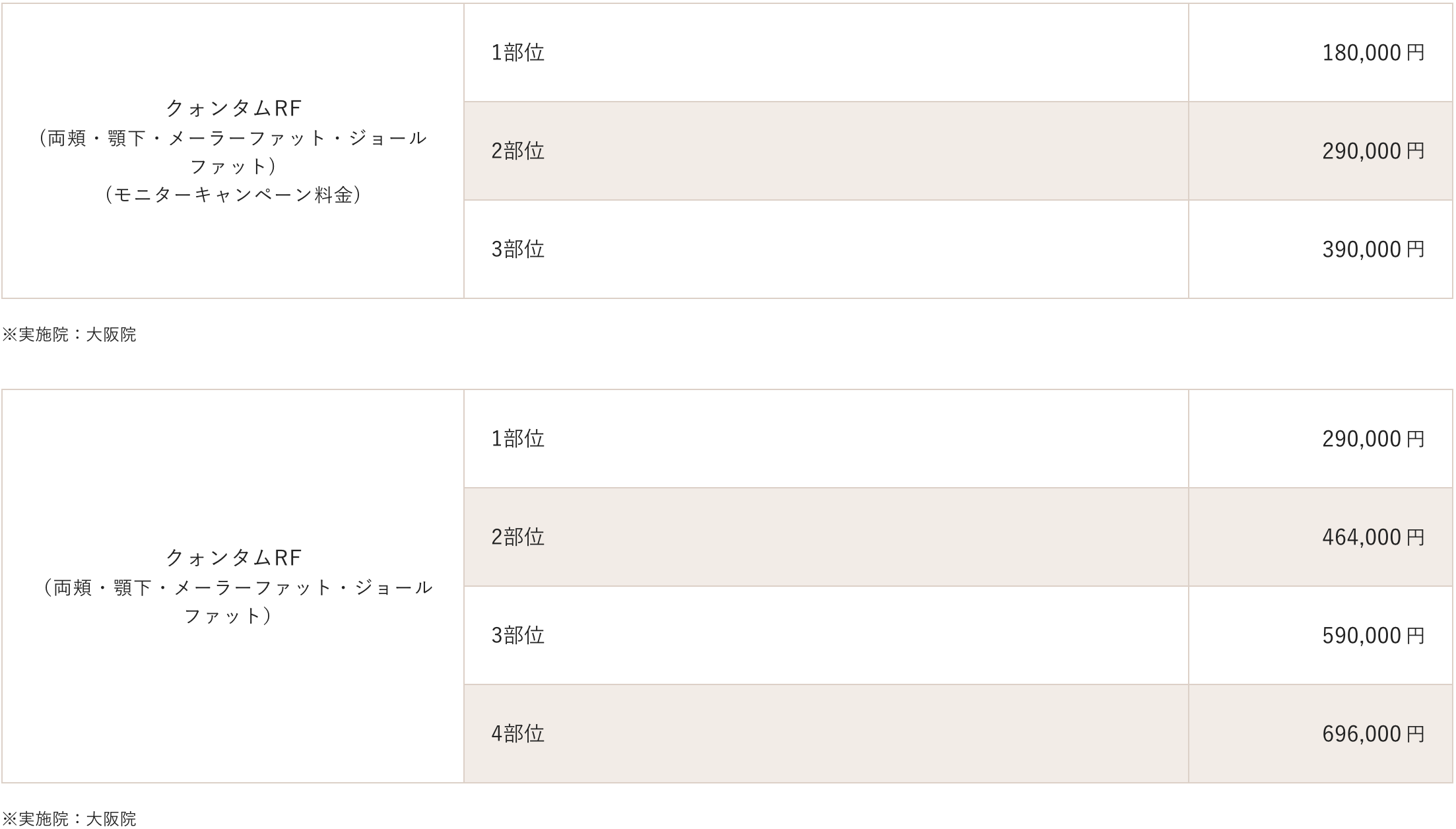Click the 590,000円 price cell
Screen dimensions: 1456x829
tap(1373, 636)
